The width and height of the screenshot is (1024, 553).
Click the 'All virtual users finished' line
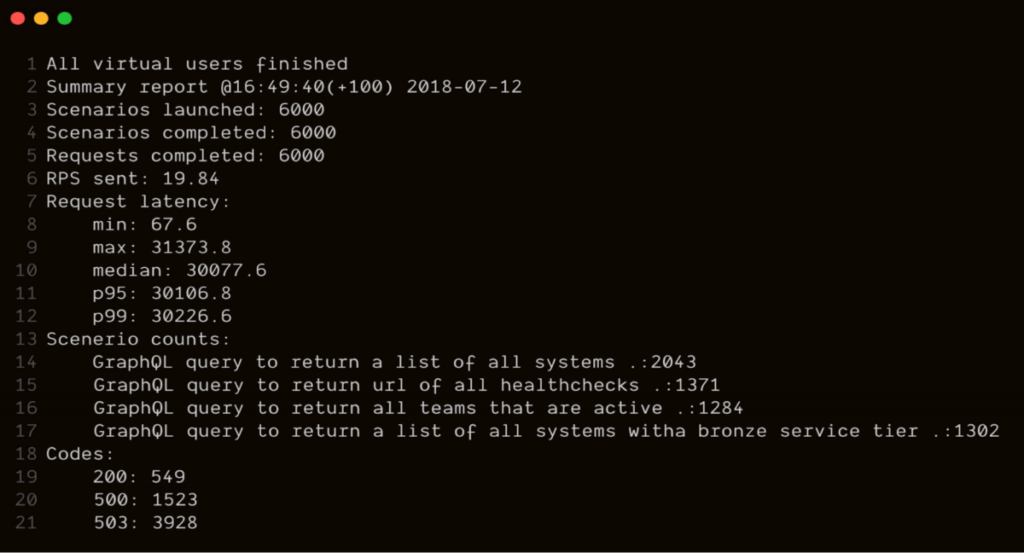point(197,64)
